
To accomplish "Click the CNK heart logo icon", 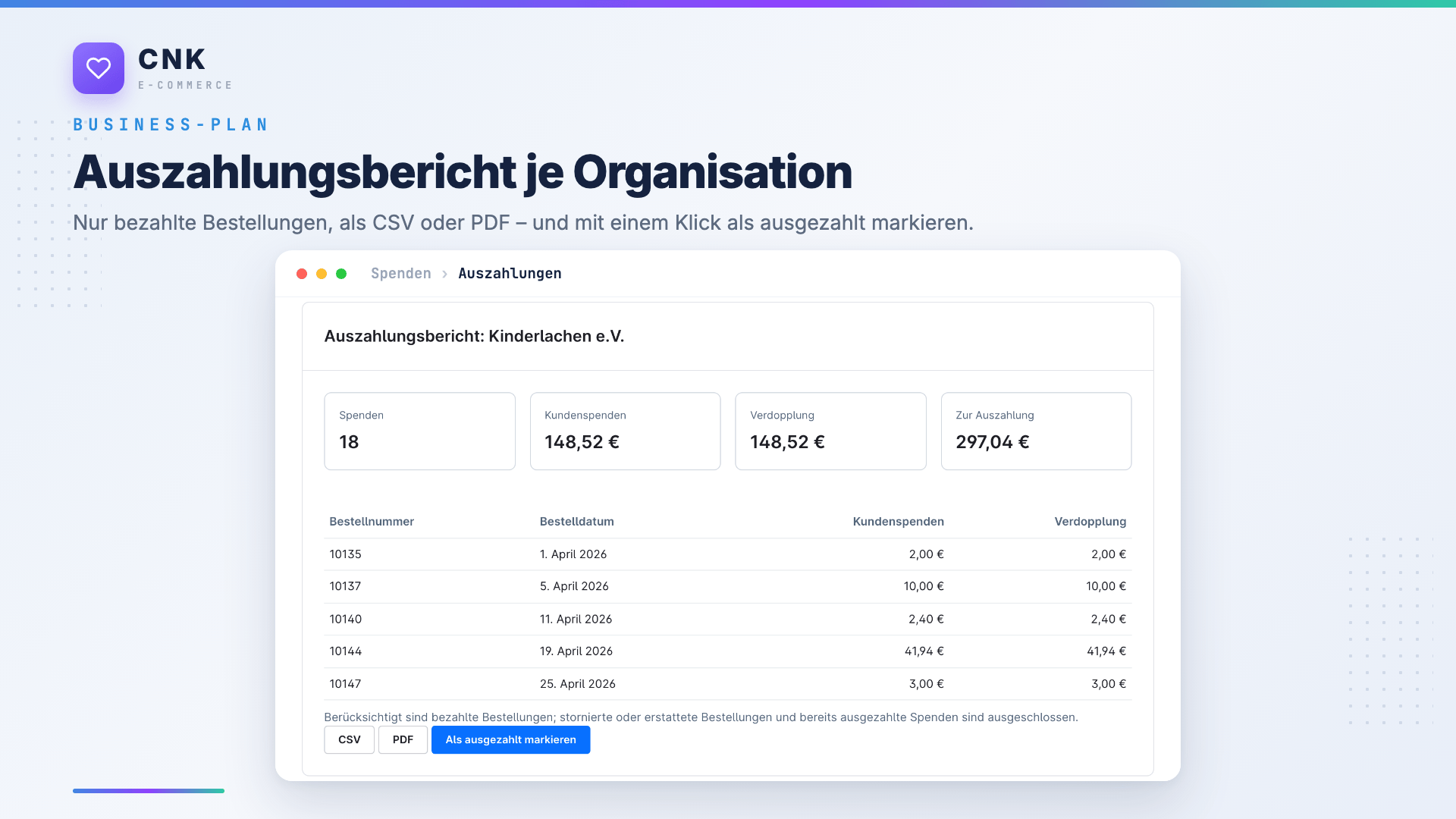I will (99, 68).
